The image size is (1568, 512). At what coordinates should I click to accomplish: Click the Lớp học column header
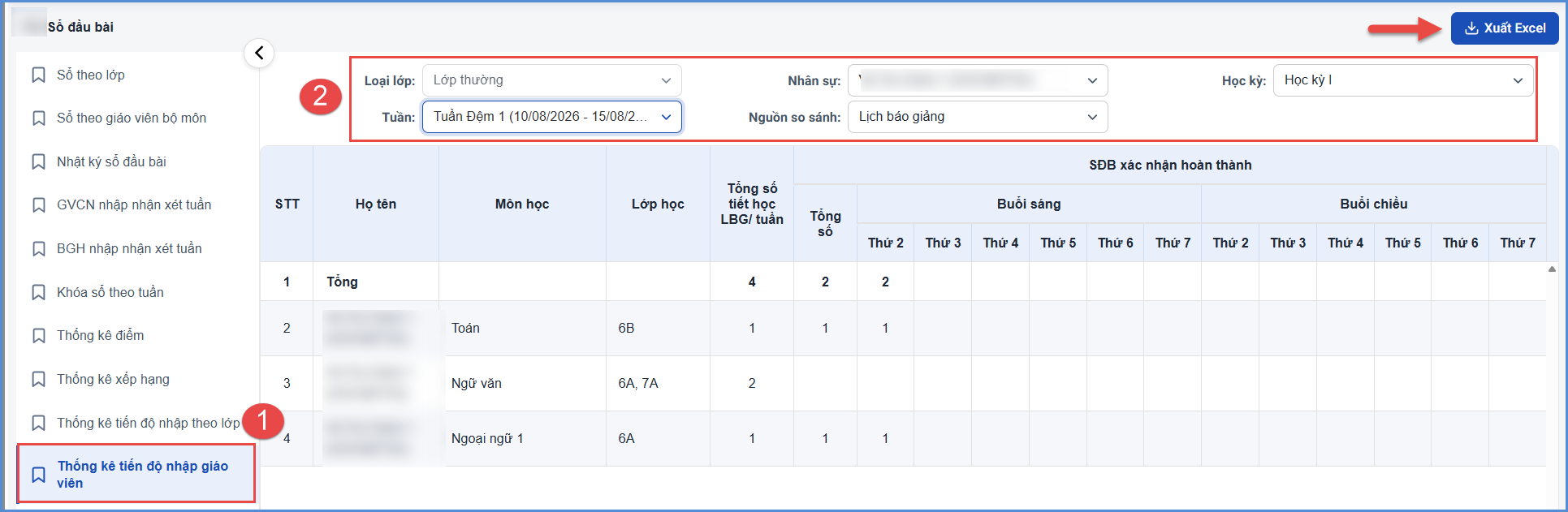[x=658, y=204]
